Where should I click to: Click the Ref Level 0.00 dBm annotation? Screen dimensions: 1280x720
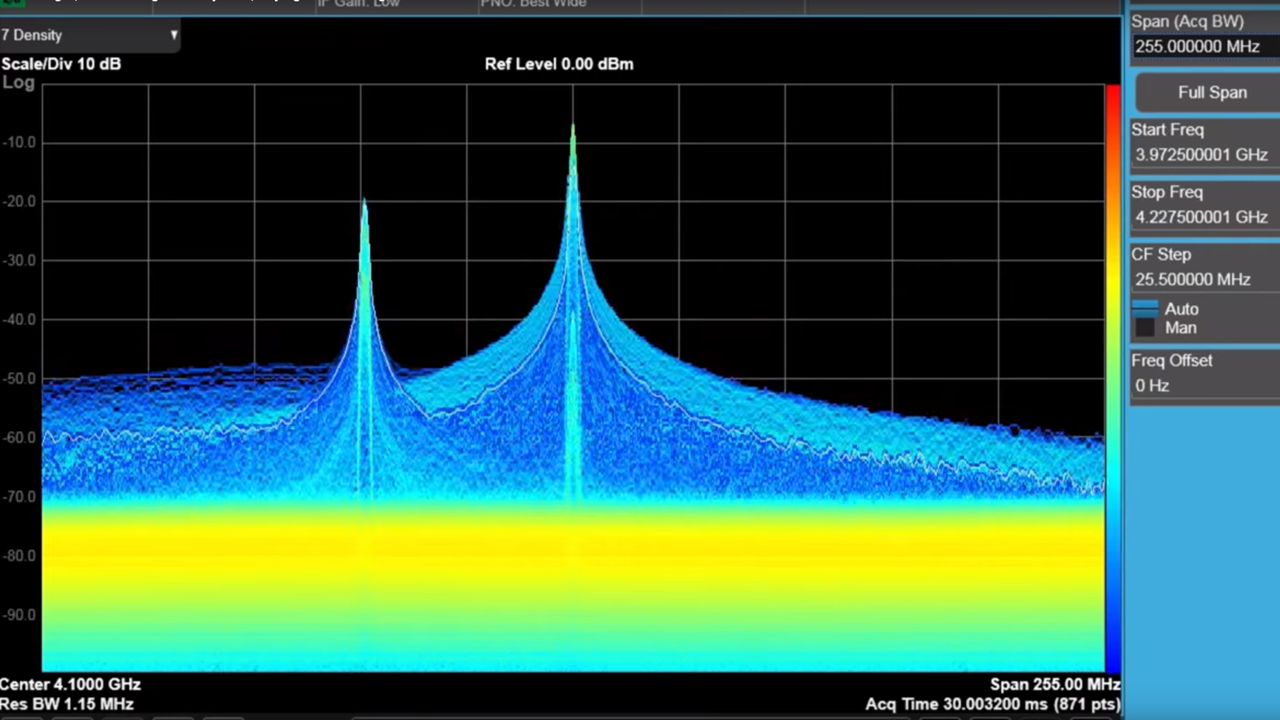[x=558, y=63]
